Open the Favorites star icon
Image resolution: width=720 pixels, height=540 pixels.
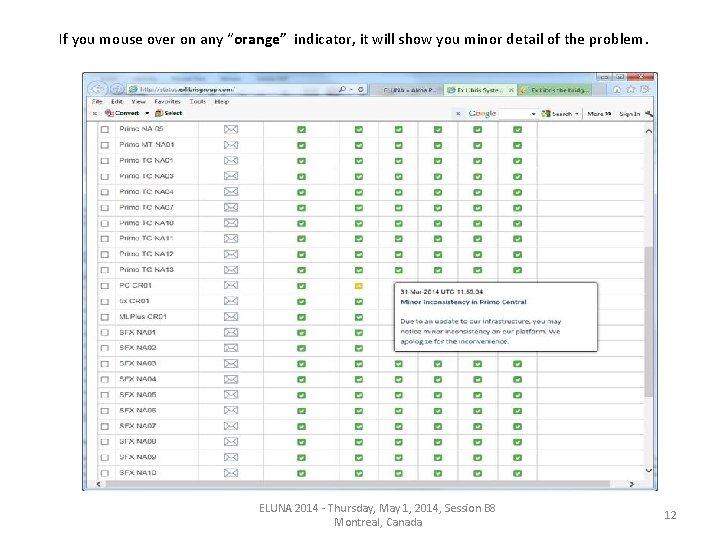pyautogui.click(x=631, y=90)
